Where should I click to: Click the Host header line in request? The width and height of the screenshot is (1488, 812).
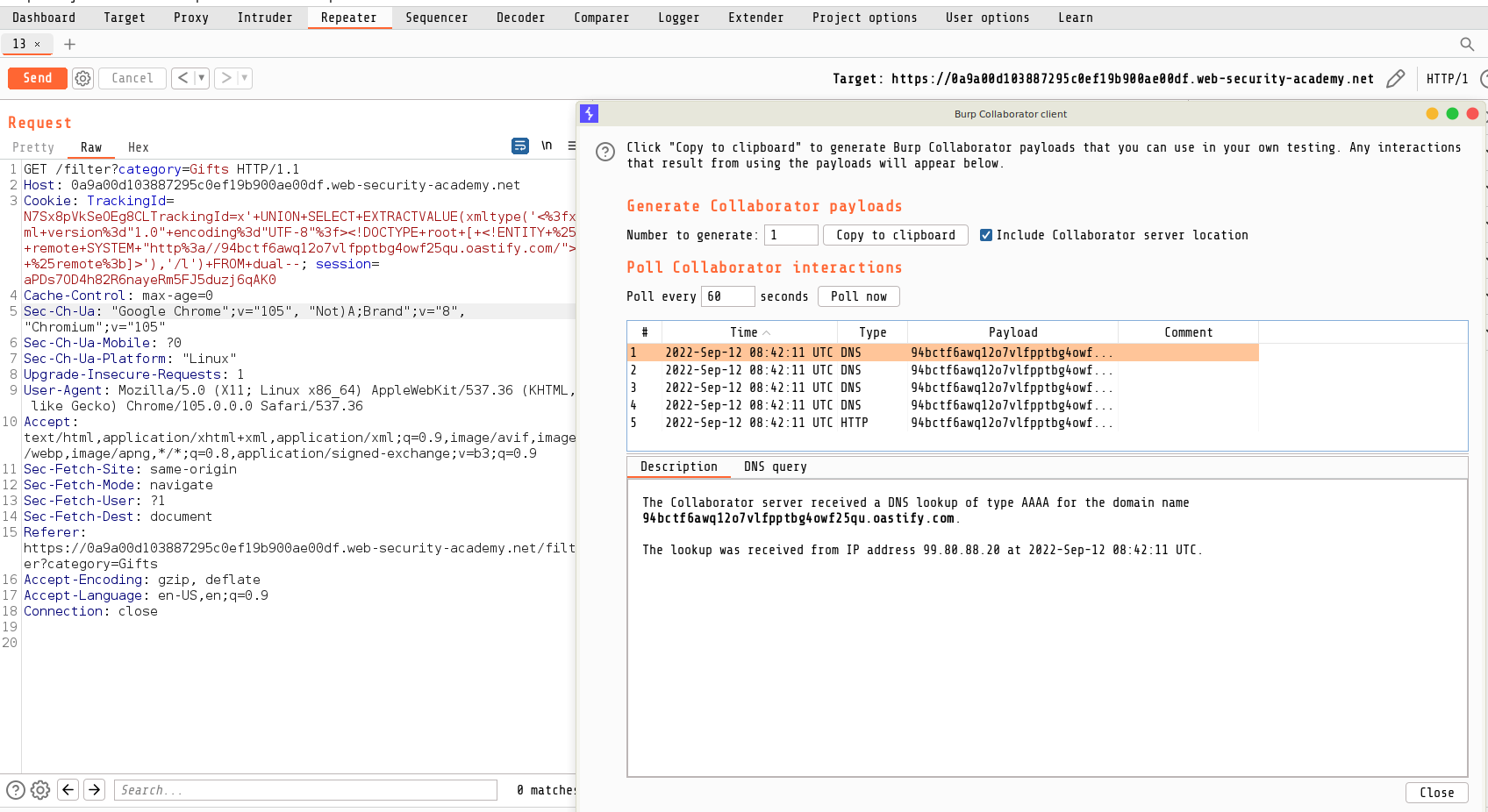point(272,185)
